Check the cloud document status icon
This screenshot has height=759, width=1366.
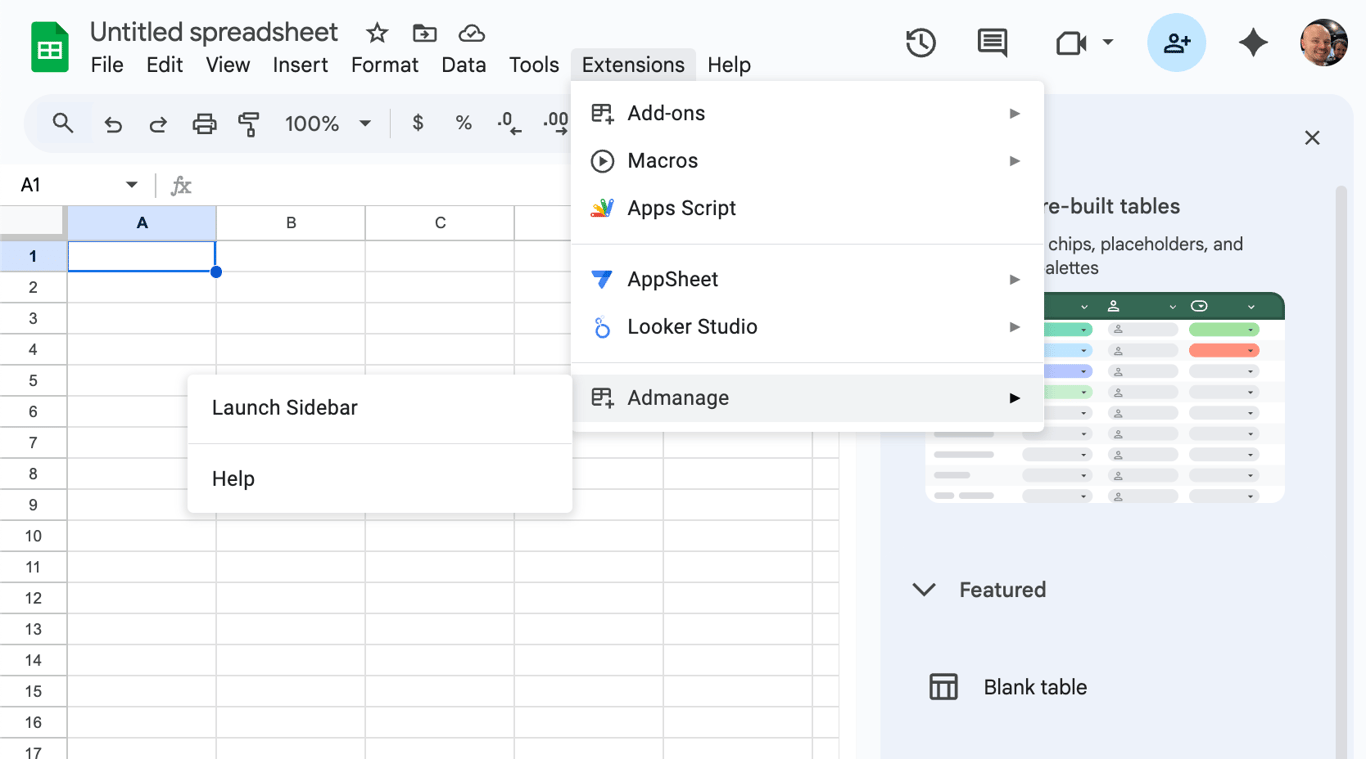(x=472, y=33)
